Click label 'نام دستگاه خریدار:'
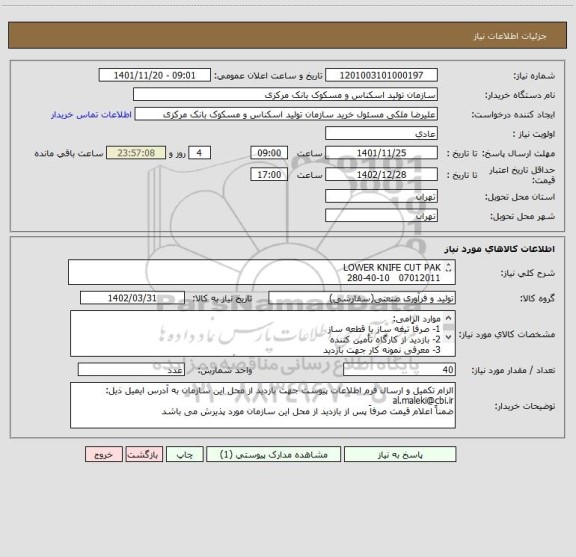This screenshot has width=576, height=557. [x=520, y=95]
